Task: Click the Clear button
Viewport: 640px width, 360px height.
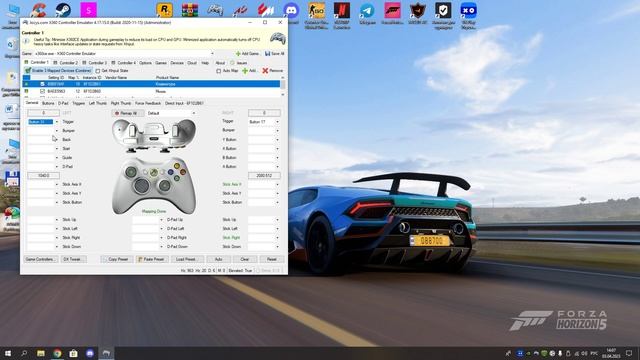Action: tap(244, 259)
